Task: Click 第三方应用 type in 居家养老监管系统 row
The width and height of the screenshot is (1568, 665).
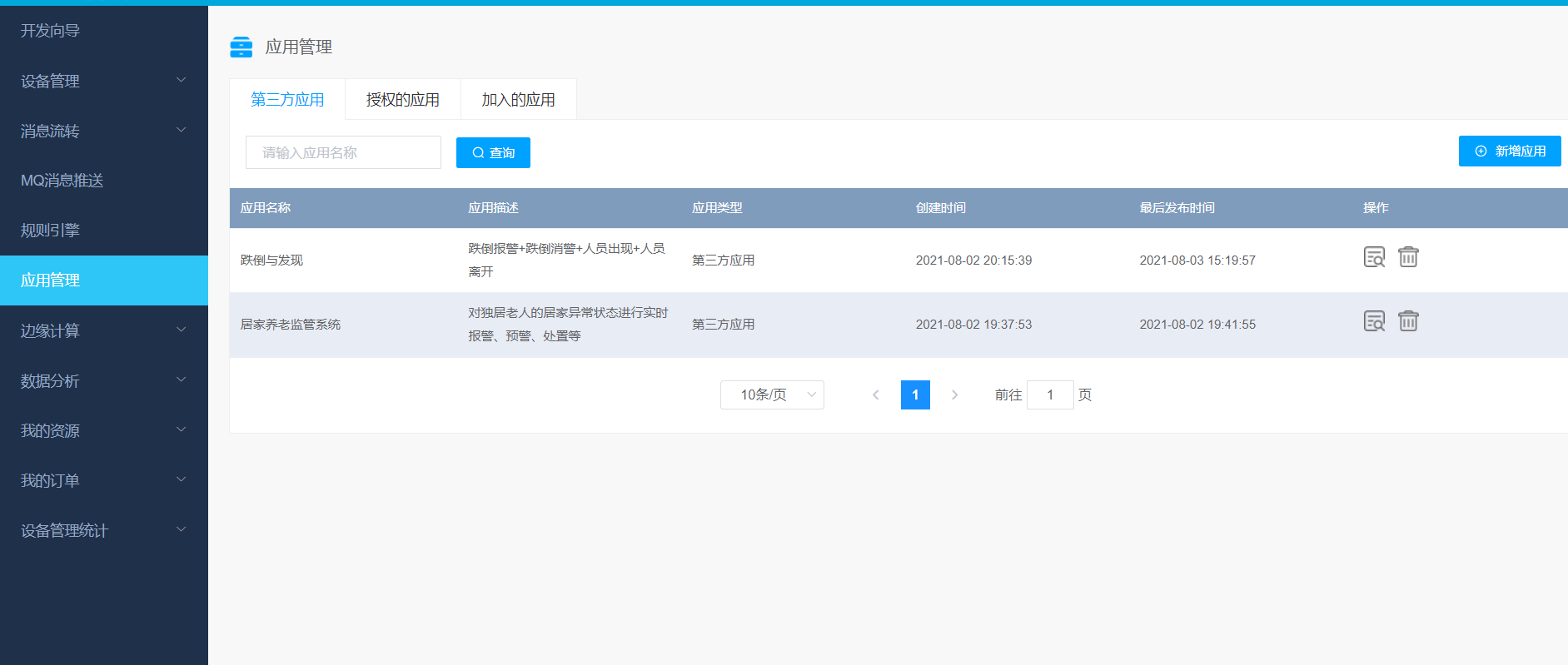Action: (x=723, y=325)
